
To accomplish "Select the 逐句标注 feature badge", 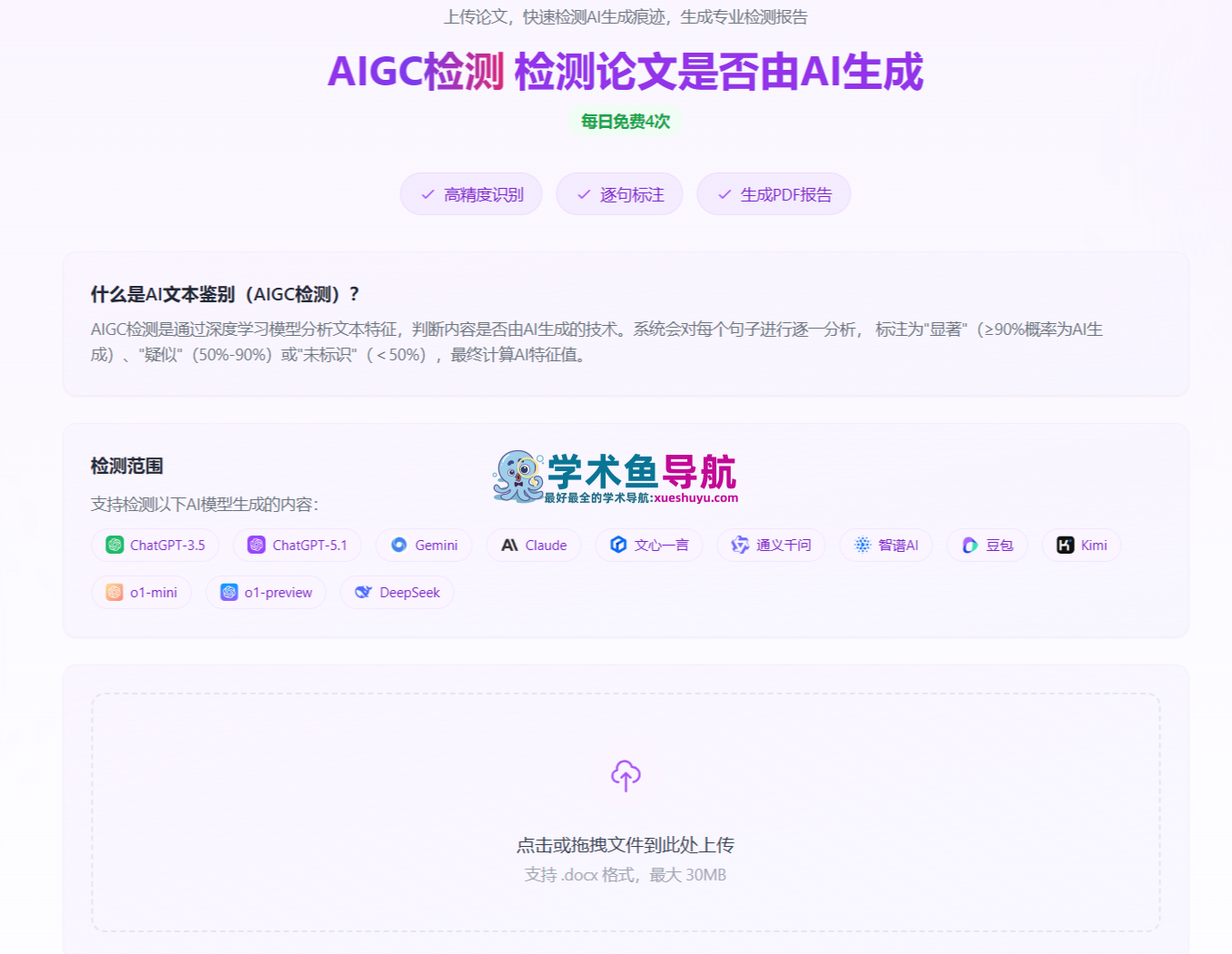I will 619,193.
